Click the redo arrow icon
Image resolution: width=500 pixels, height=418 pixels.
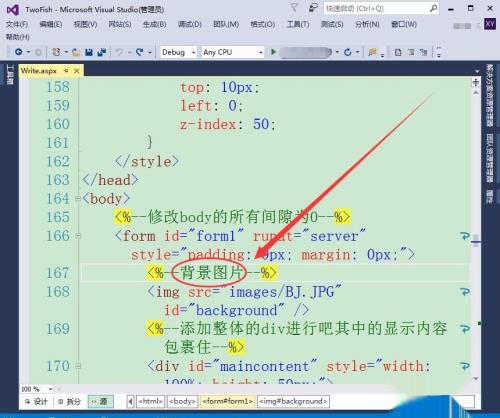[x=140, y=52]
